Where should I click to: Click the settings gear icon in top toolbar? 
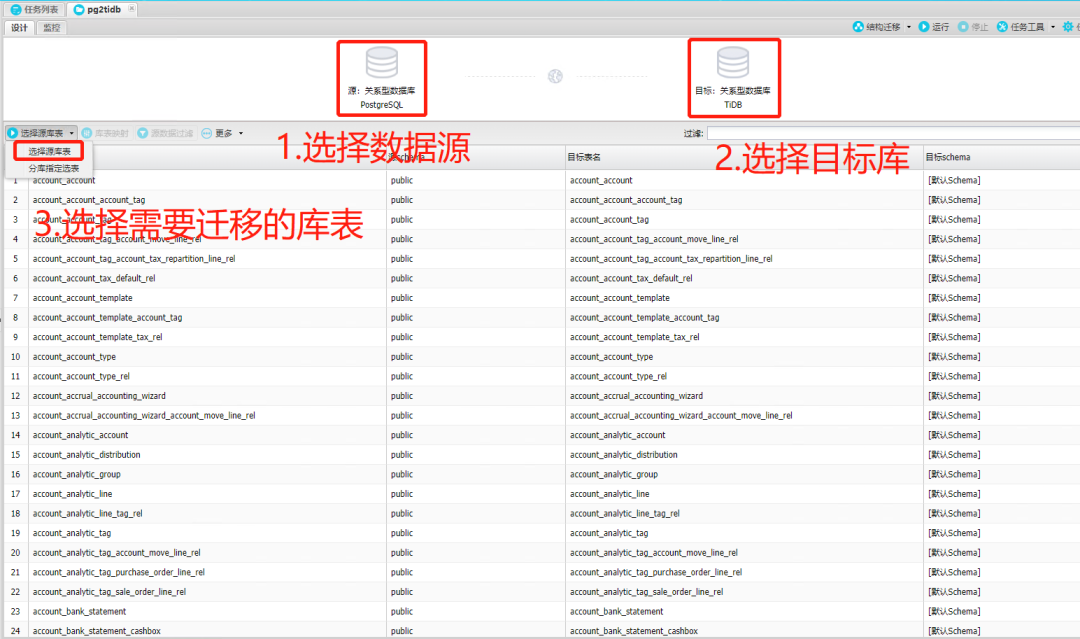(x=1068, y=27)
